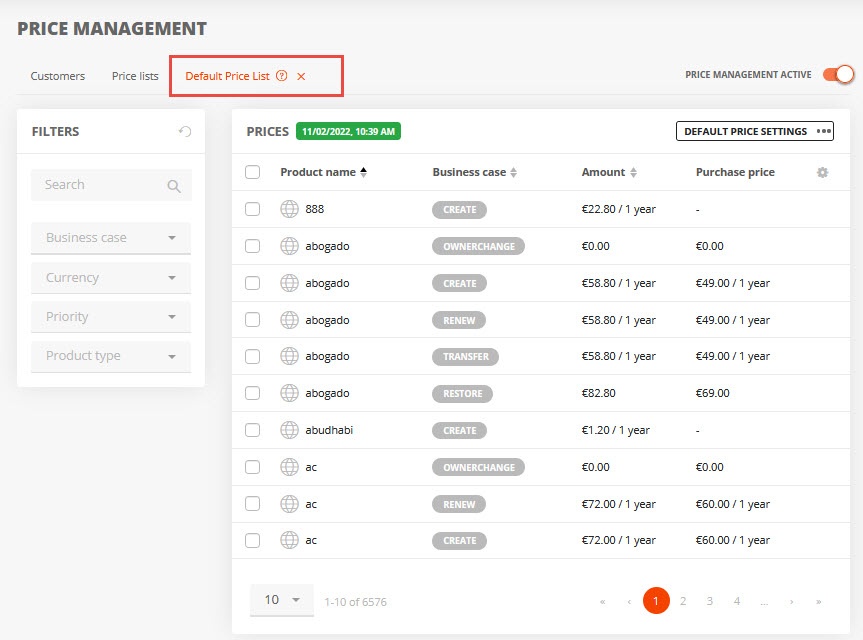
Task: Click globe icon in abogado TRANSFER row
Action: coord(289,356)
